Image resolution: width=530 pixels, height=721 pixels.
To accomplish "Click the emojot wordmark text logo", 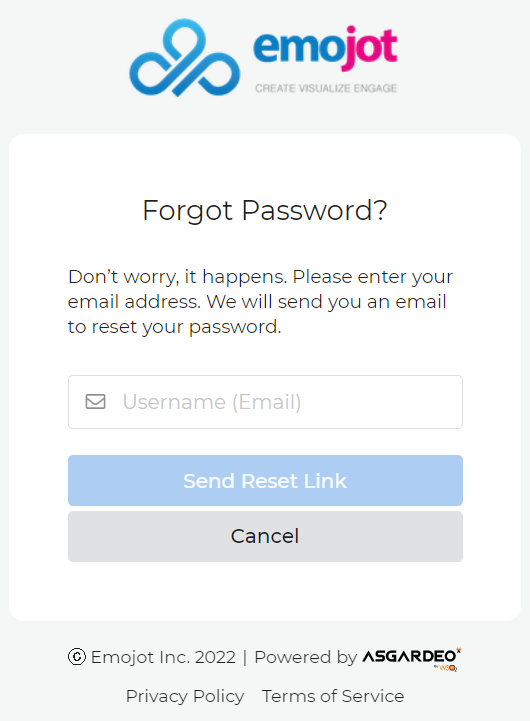I will point(325,48).
